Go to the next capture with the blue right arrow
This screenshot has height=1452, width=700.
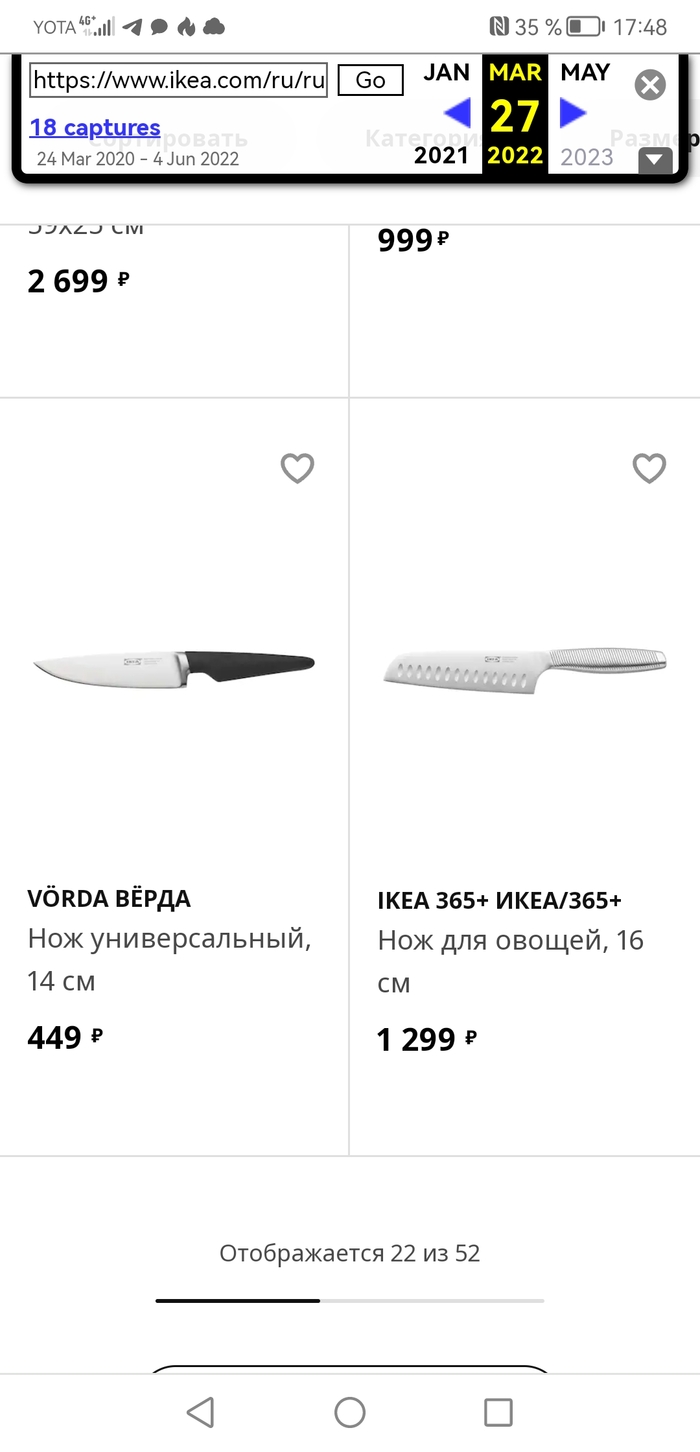tap(572, 113)
